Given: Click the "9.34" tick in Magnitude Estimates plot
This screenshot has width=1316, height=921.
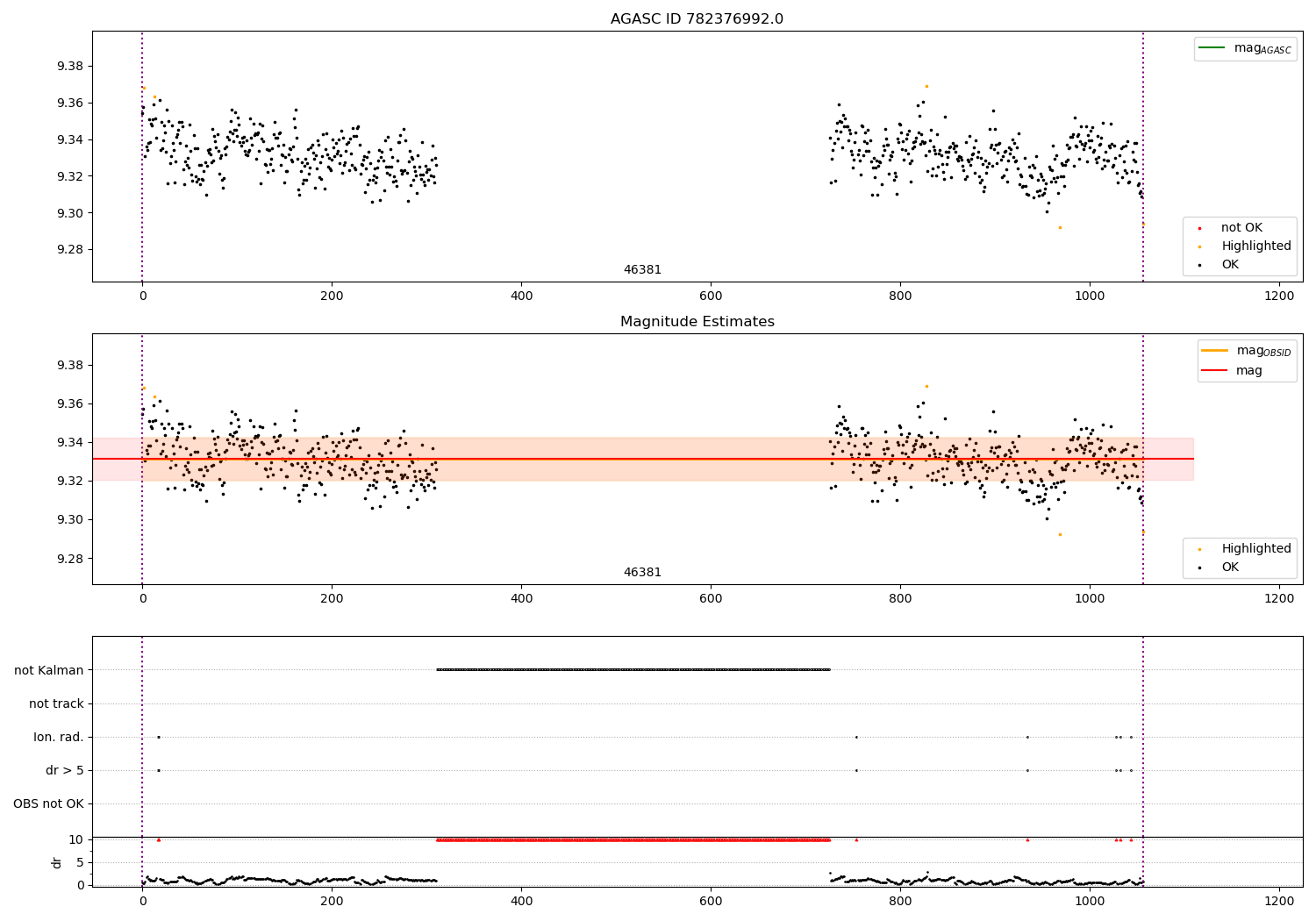Looking at the screenshot, I should (69, 442).
